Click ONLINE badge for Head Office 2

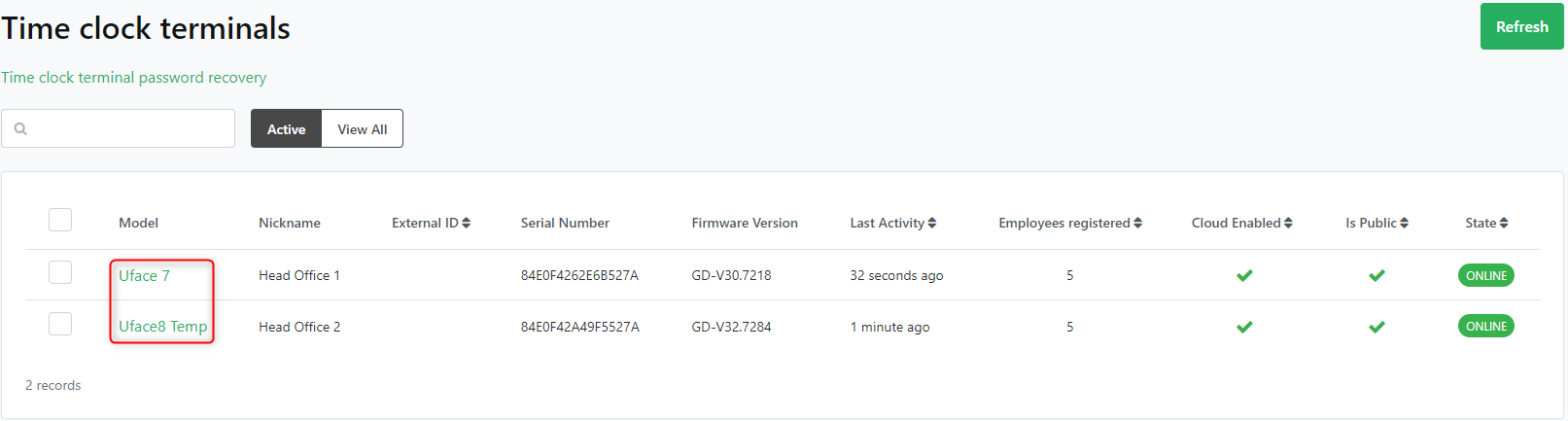click(x=1485, y=327)
